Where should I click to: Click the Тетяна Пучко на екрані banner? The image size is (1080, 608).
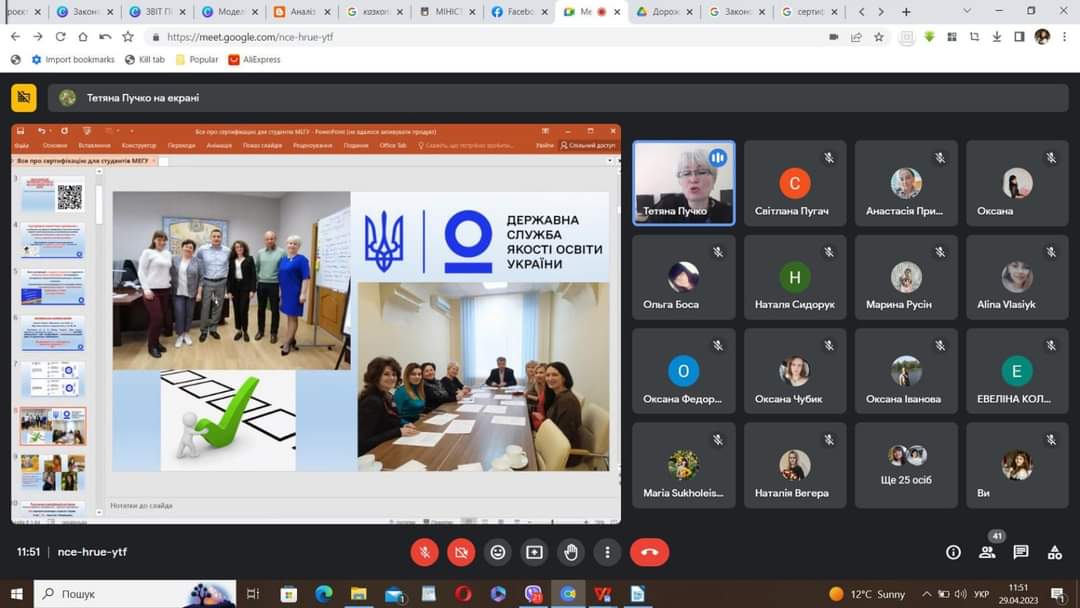pyautogui.click(x=558, y=98)
